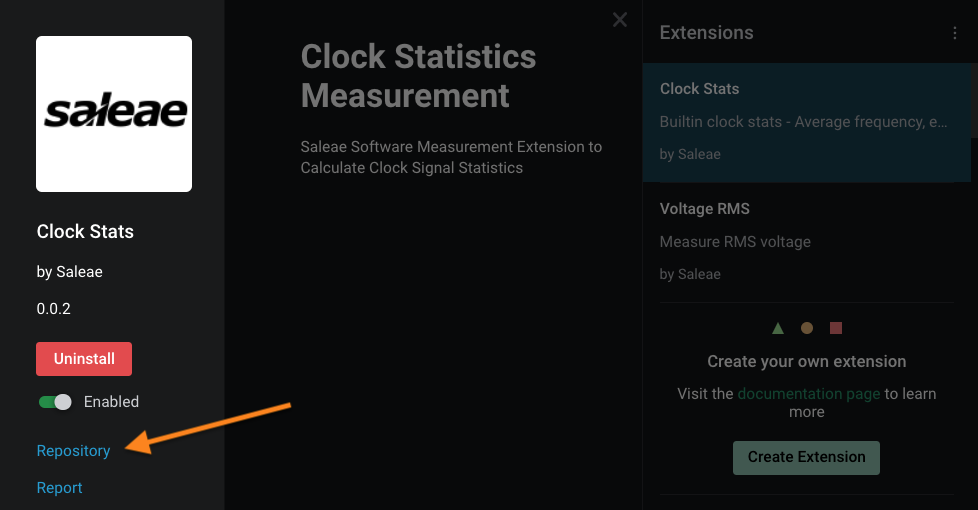Click the 0.0.2 version number
This screenshot has height=510, width=978.
[54, 309]
